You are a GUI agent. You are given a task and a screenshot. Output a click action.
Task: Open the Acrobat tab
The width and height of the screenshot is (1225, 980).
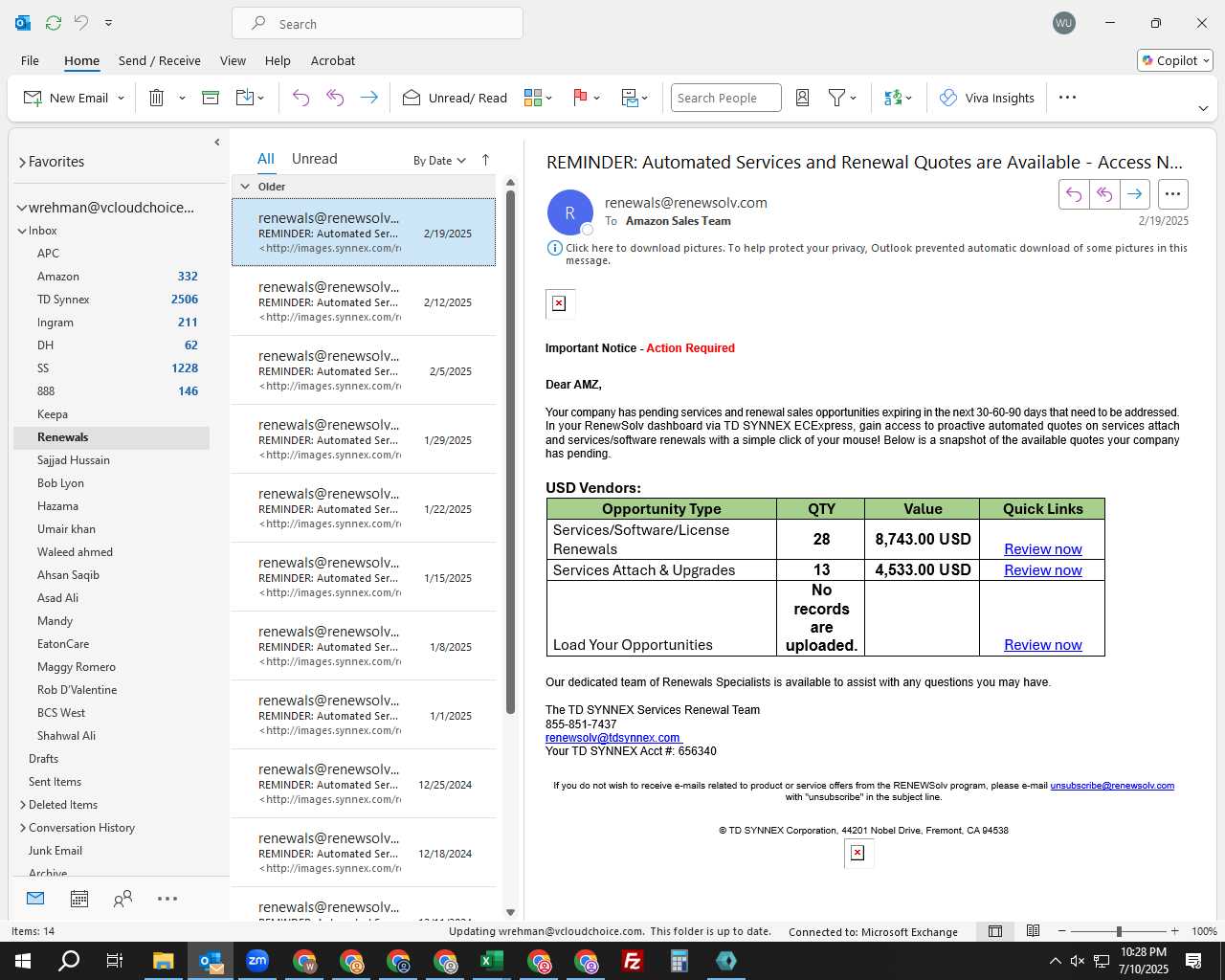[x=333, y=60]
